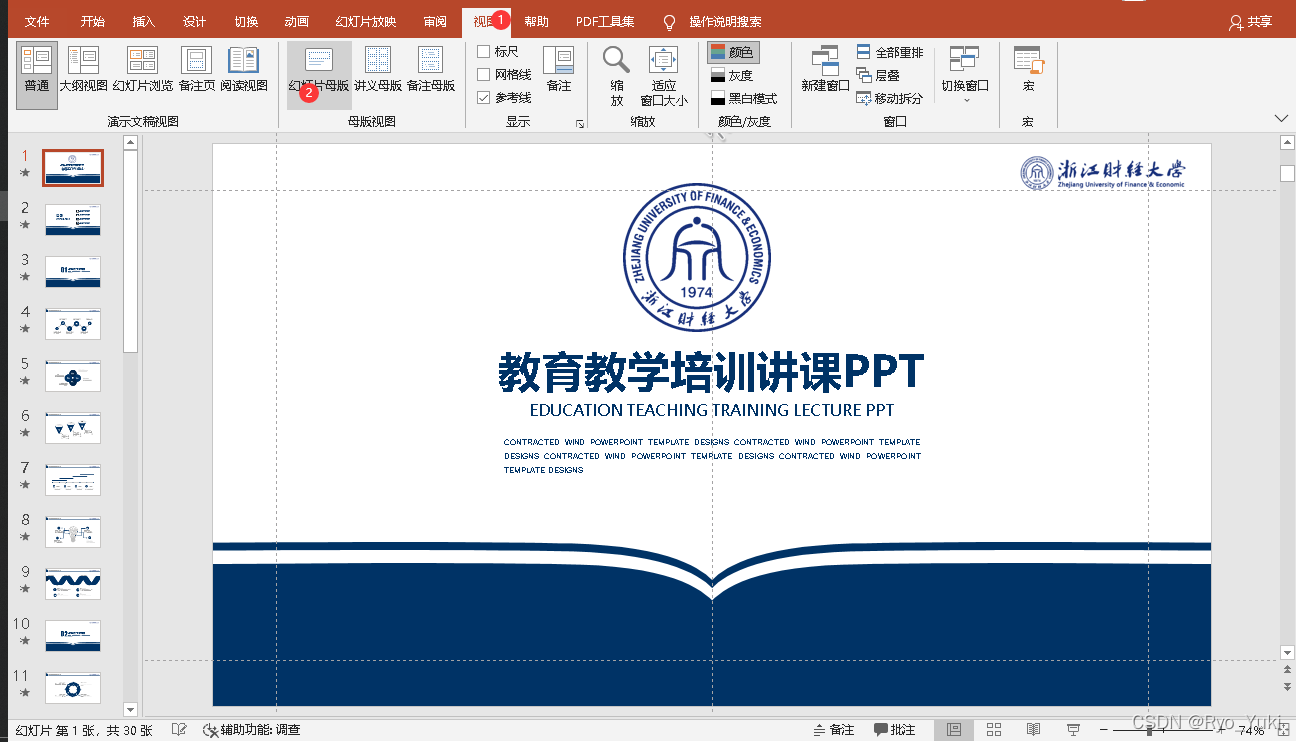Open Notes Master (备注母版)
Viewport: 1296px width, 742px height.
(431, 70)
